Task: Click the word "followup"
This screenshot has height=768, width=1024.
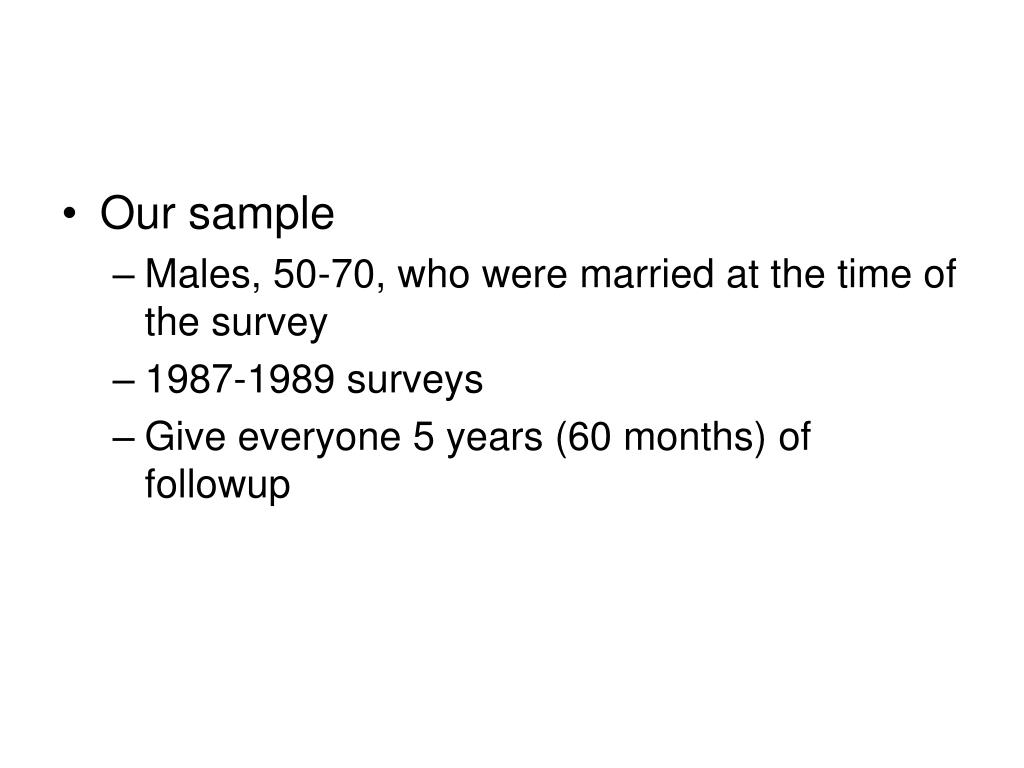Action: (217, 485)
